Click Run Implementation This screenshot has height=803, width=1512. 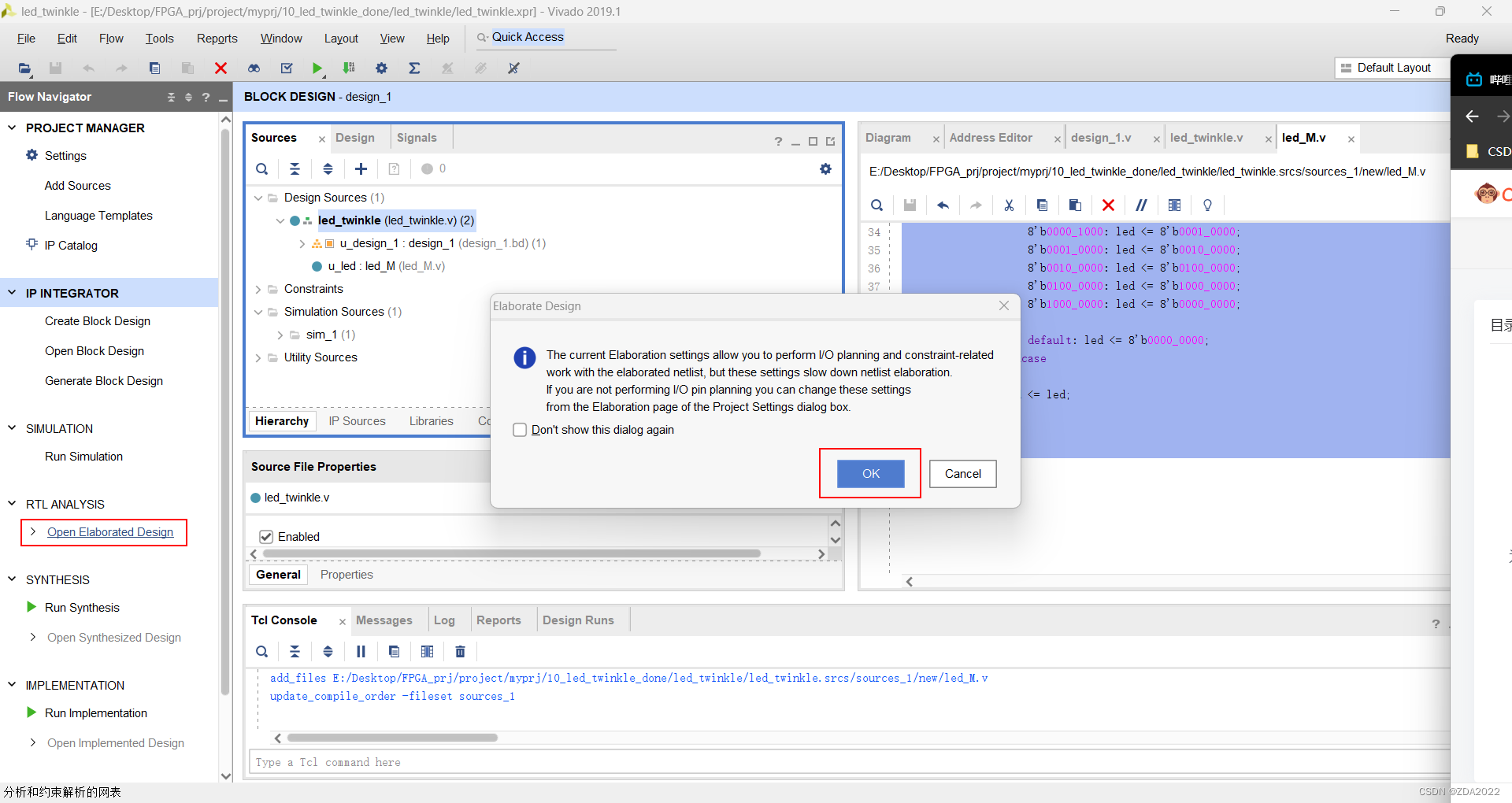(x=96, y=713)
